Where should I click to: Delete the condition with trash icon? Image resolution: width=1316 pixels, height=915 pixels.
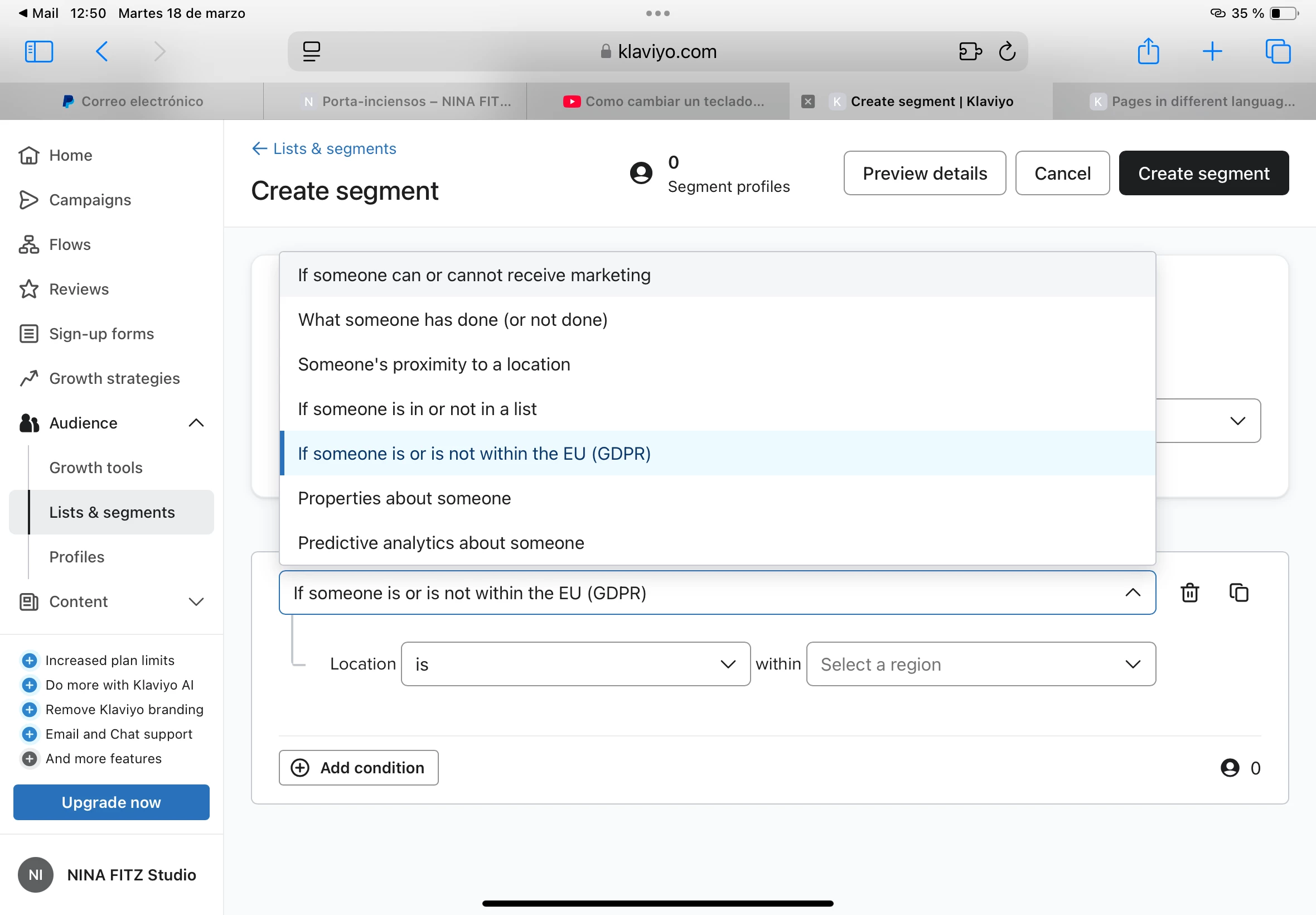pos(1190,593)
